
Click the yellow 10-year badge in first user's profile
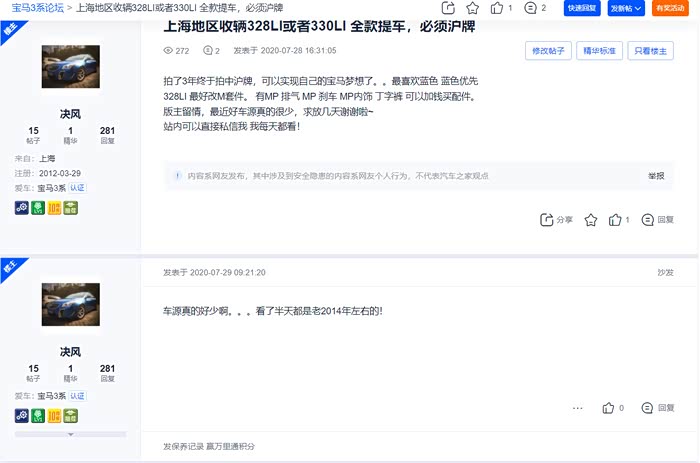coord(54,208)
